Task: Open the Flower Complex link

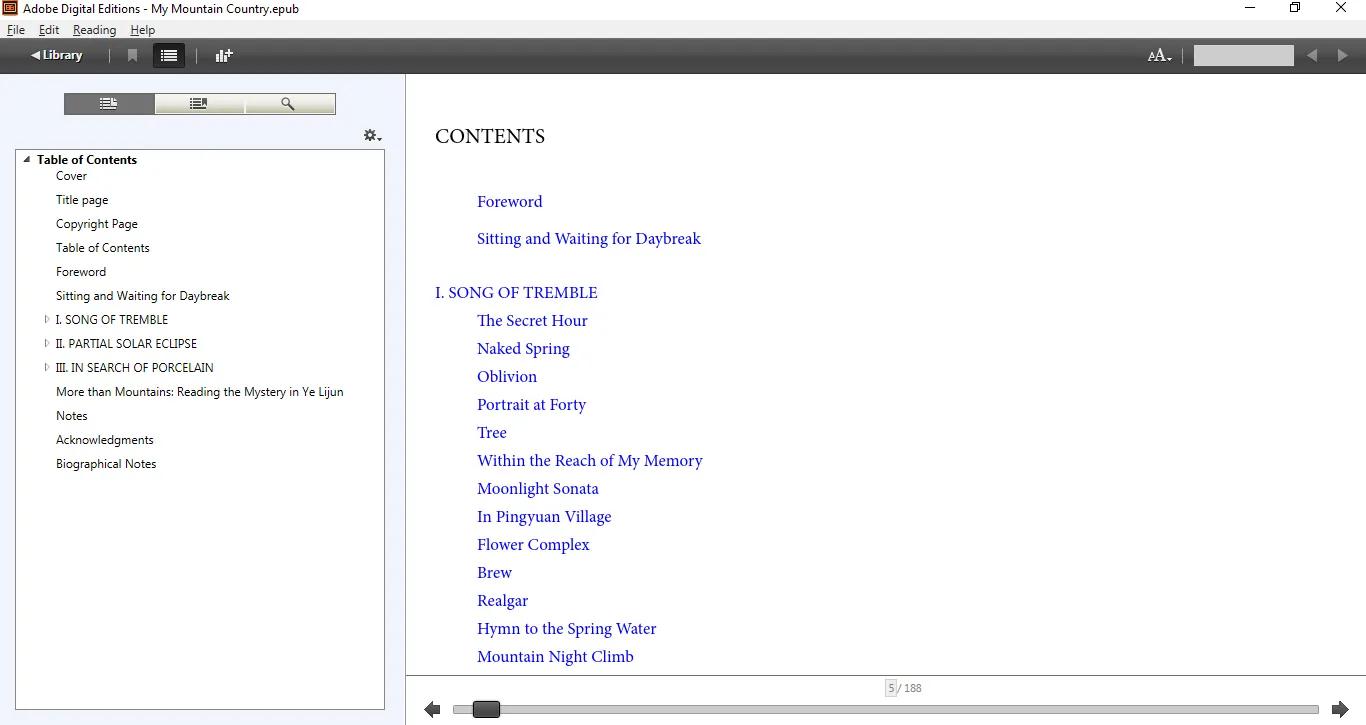Action: pyautogui.click(x=533, y=545)
